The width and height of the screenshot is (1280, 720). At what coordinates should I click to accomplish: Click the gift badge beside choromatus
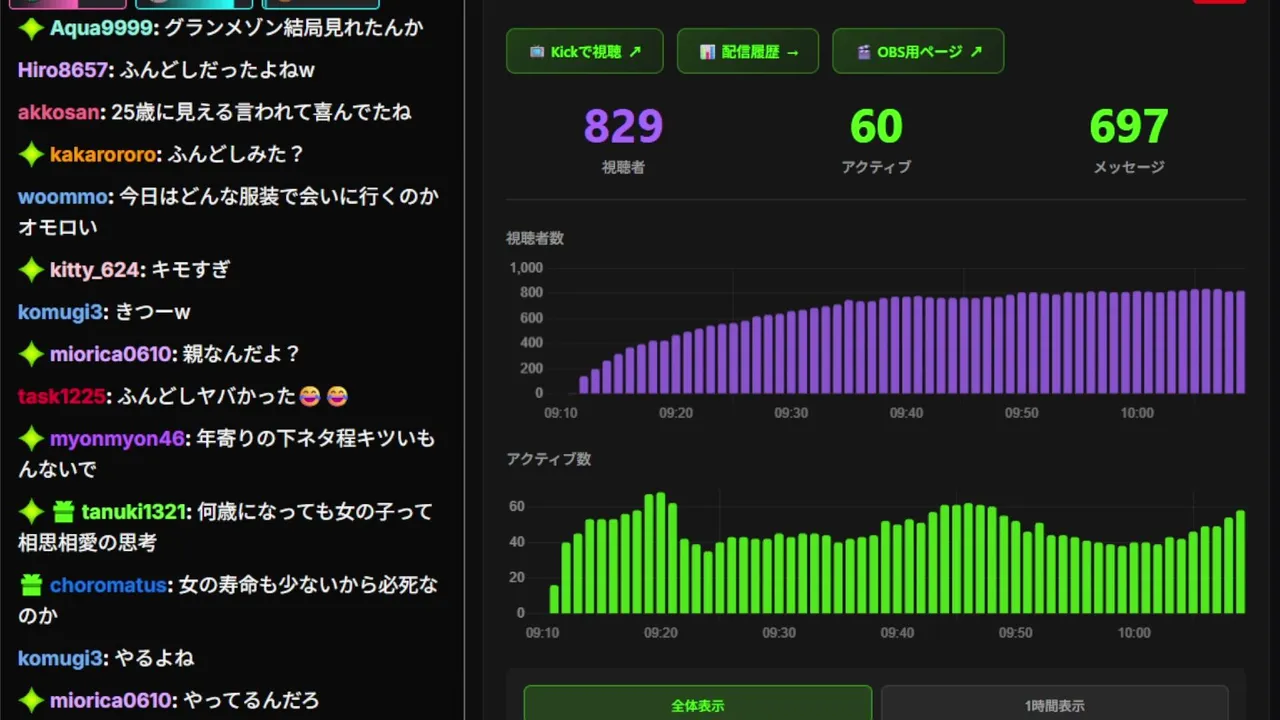(32, 585)
